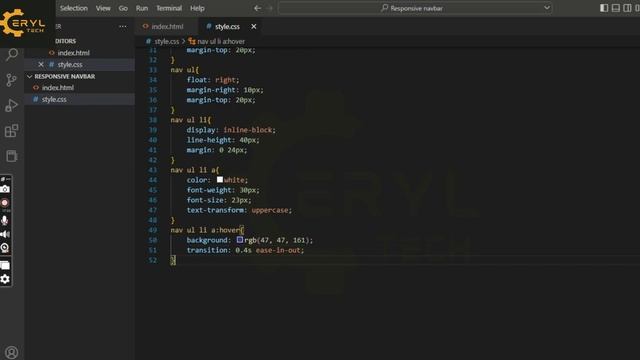This screenshot has height=360, width=640.
Task: Take a screenshot with recorder camera icon
Action: pos(5,189)
